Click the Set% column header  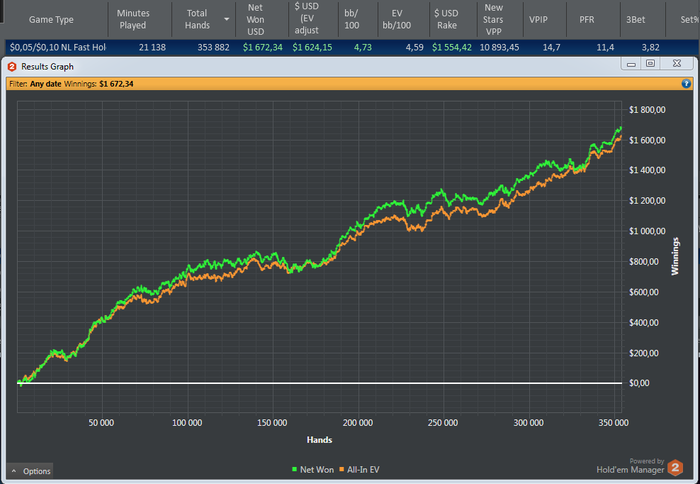pos(689,20)
